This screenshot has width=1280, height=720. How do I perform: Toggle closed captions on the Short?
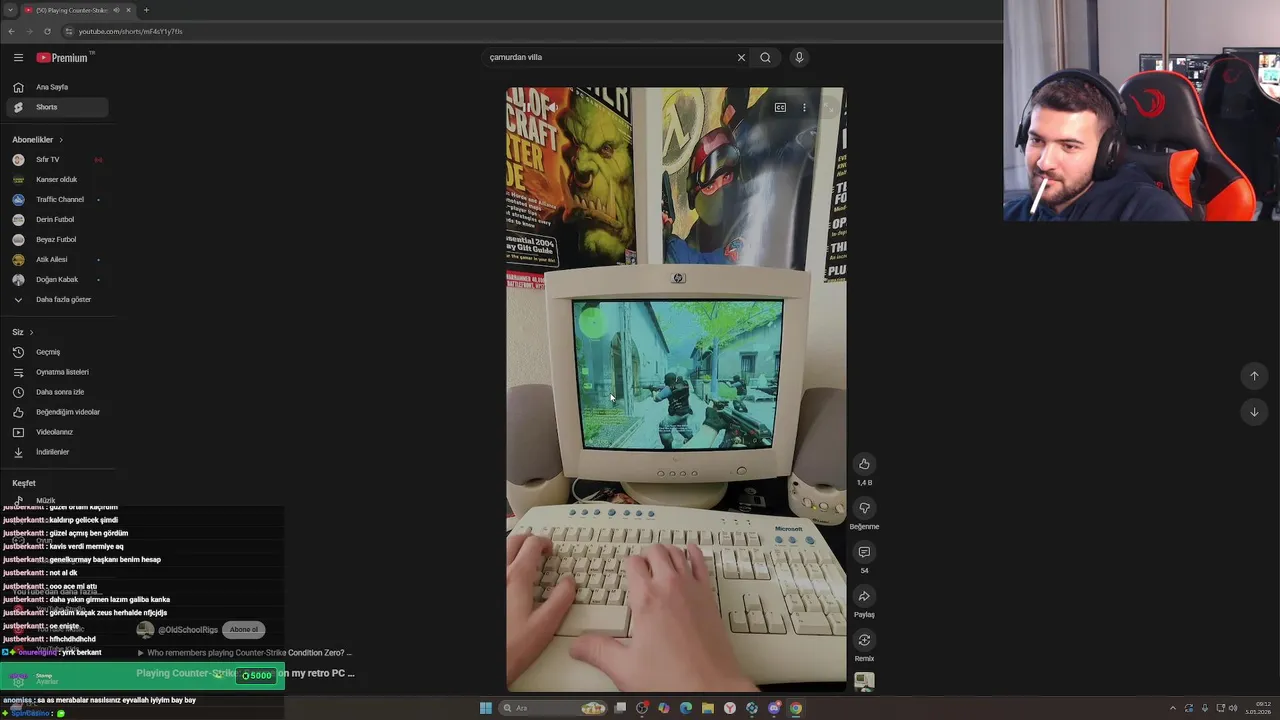tap(780, 108)
